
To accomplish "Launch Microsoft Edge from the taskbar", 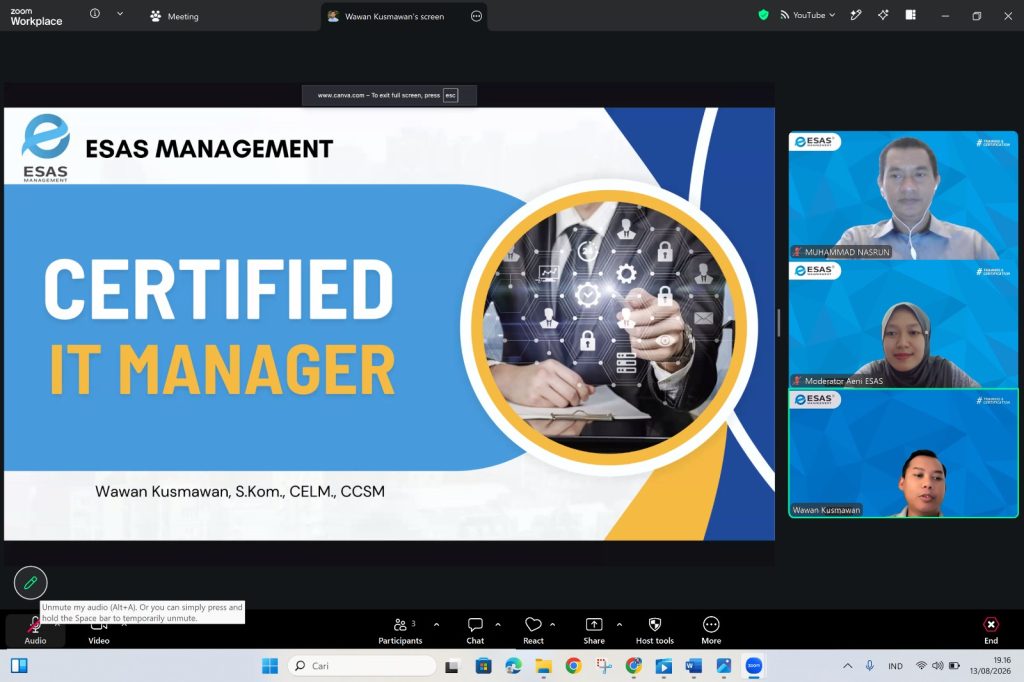I will click(x=513, y=666).
